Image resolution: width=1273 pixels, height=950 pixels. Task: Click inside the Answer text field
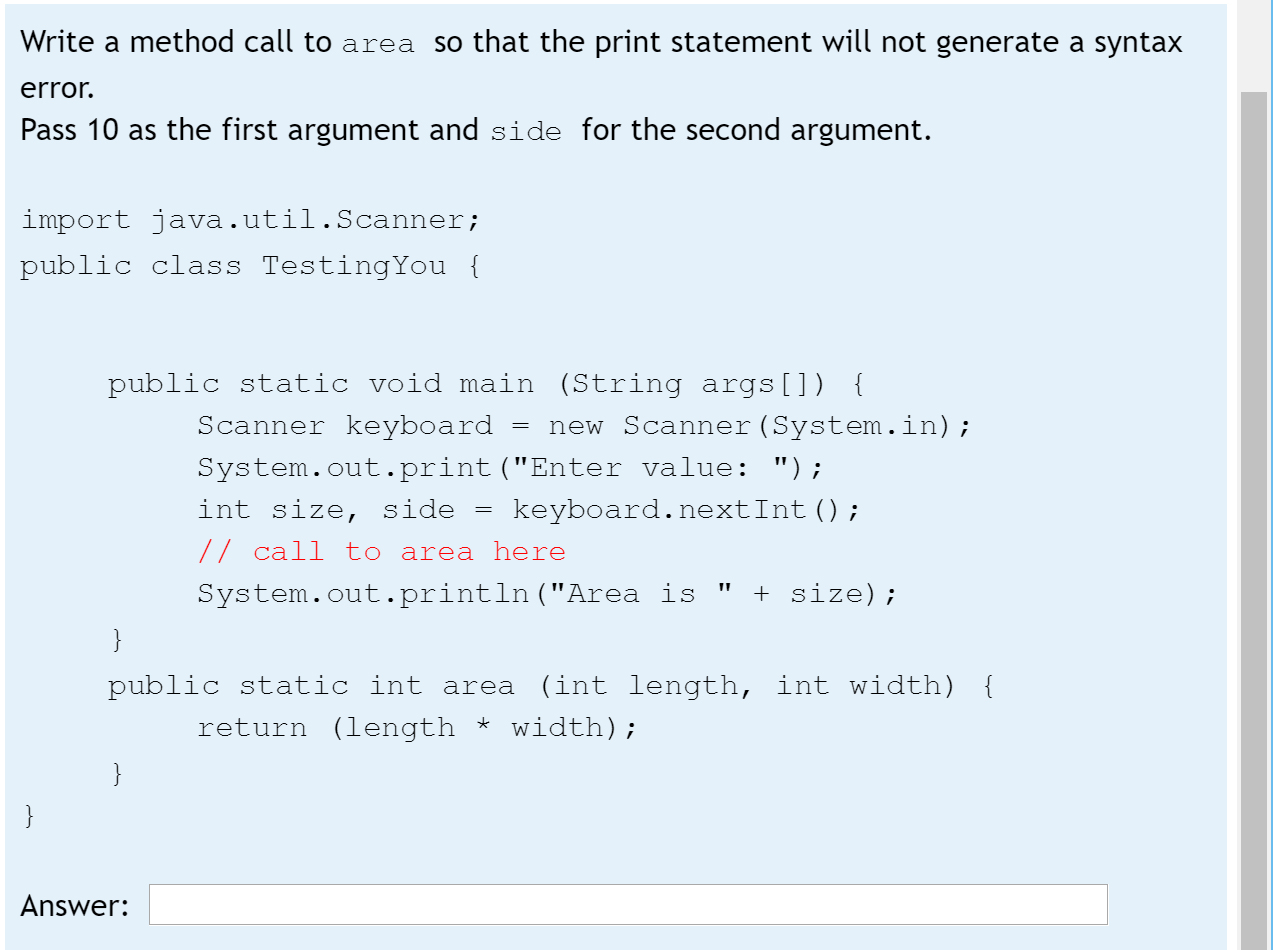point(628,904)
